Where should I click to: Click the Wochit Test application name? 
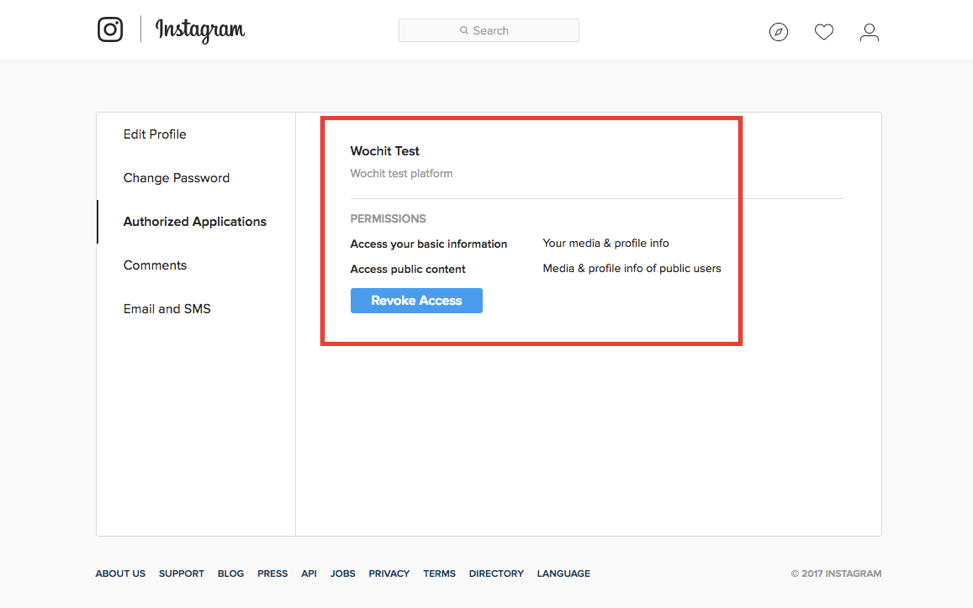coord(385,151)
